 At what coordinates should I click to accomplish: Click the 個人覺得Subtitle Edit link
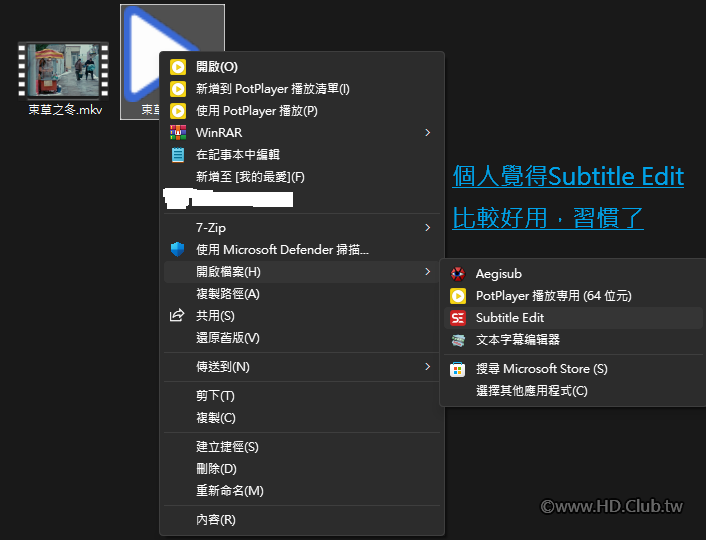568,176
